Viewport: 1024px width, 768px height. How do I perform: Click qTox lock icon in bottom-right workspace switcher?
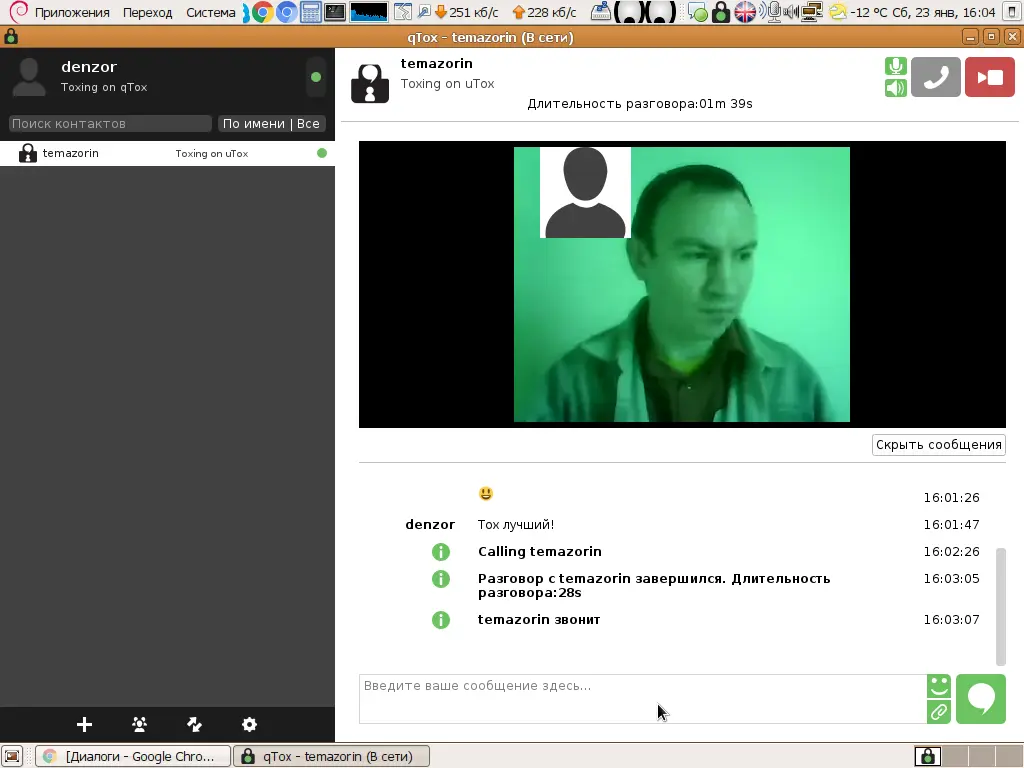pyautogui.click(x=927, y=756)
